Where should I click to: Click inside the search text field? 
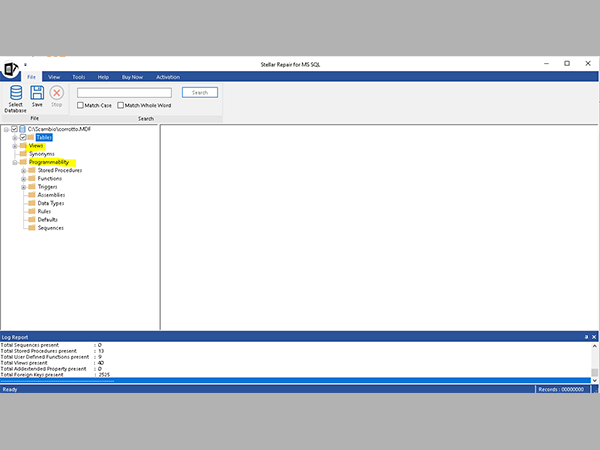[124, 93]
